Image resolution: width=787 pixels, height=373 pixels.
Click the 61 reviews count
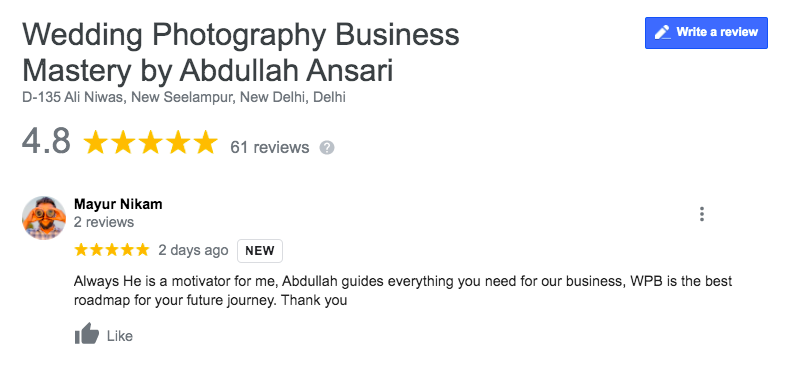coord(270,148)
